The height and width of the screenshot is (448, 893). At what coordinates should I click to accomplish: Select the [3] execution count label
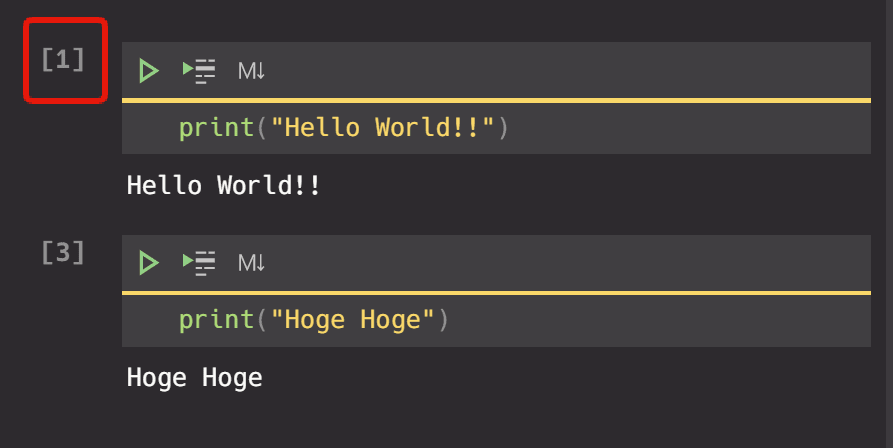point(63,252)
